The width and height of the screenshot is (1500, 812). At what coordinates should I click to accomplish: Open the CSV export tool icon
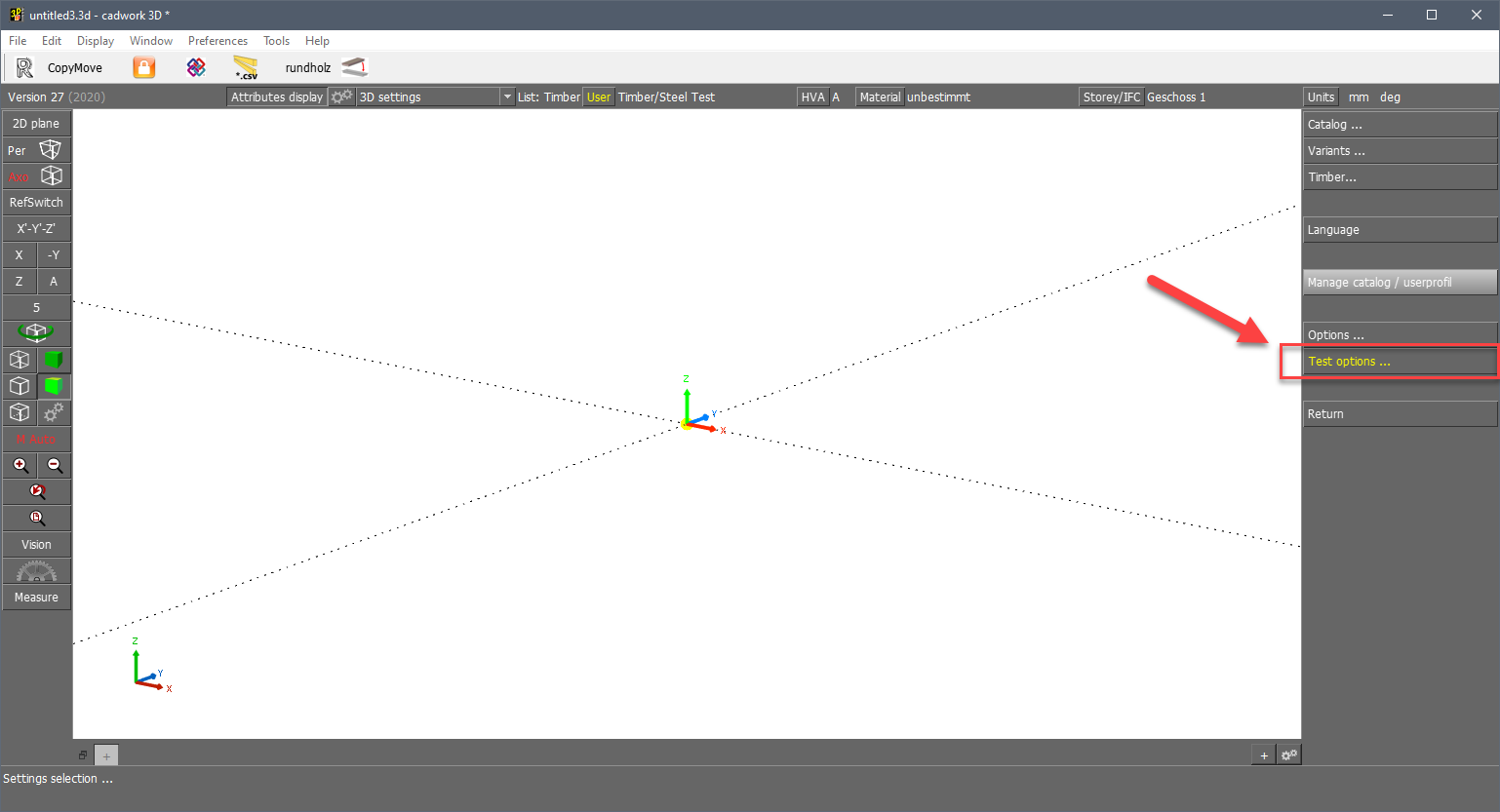pos(245,66)
